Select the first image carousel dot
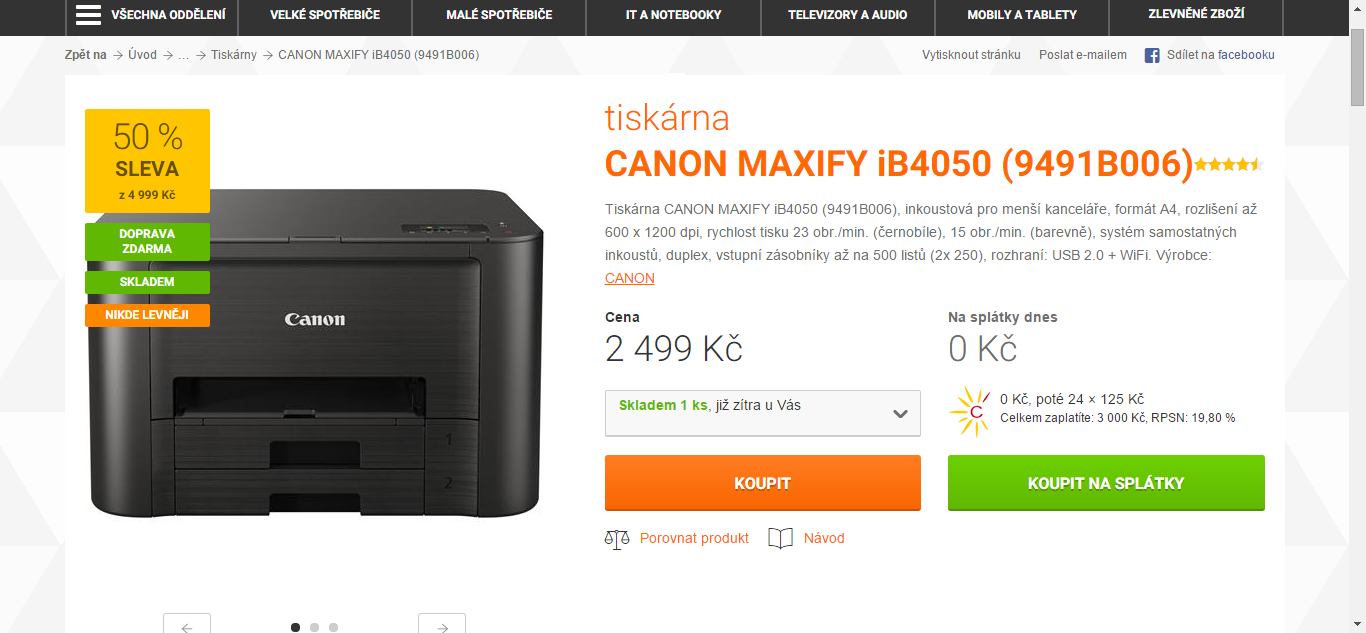The height and width of the screenshot is (633, 1366). 295,627
